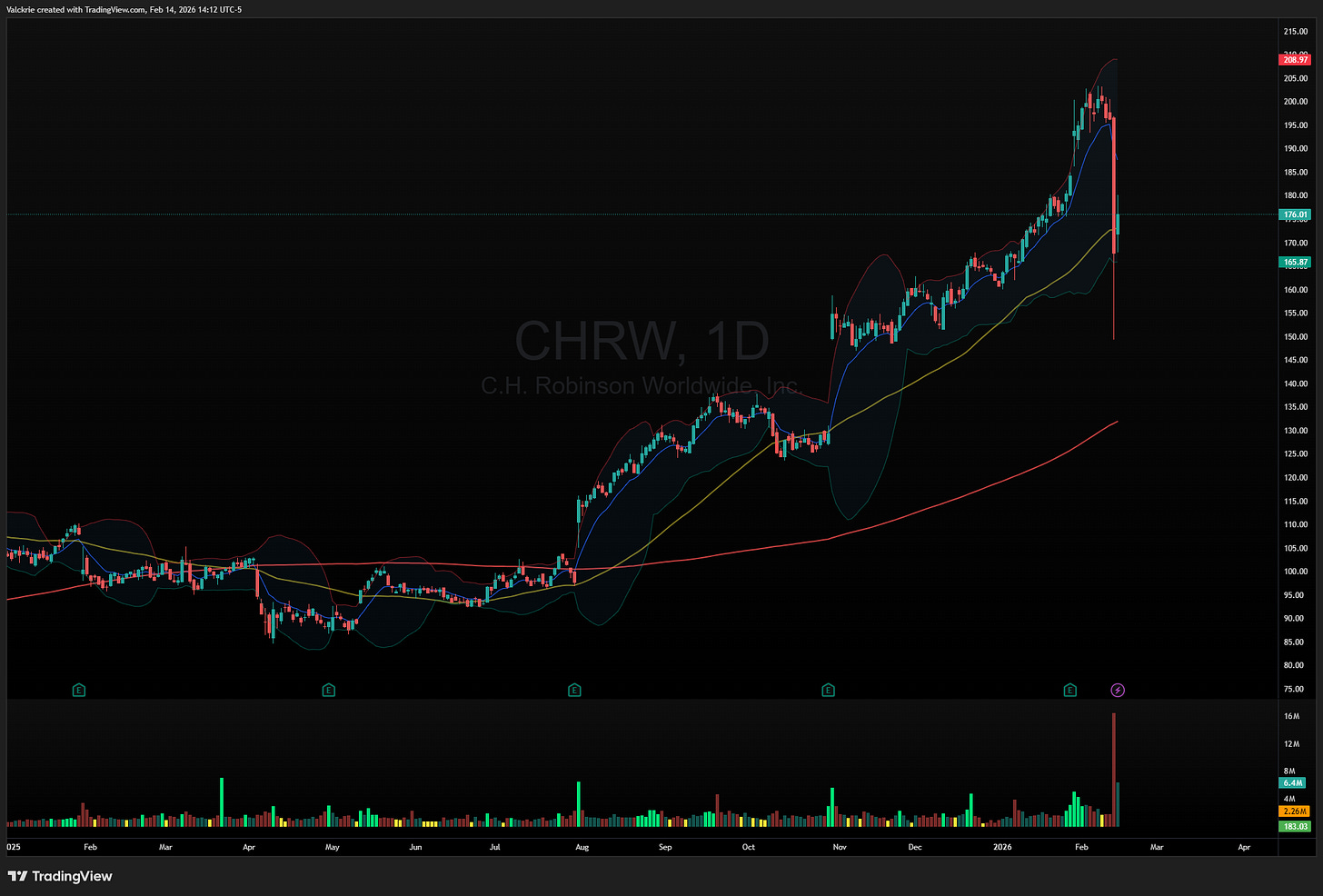The height and width of the screenshot is (896, 1323).
Task: Click the Aug label on time axis
Action: 582,847
